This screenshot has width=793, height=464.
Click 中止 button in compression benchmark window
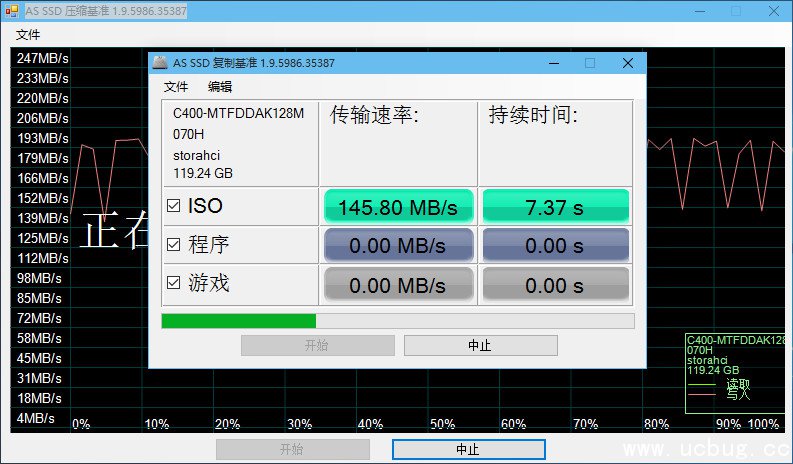468,449
